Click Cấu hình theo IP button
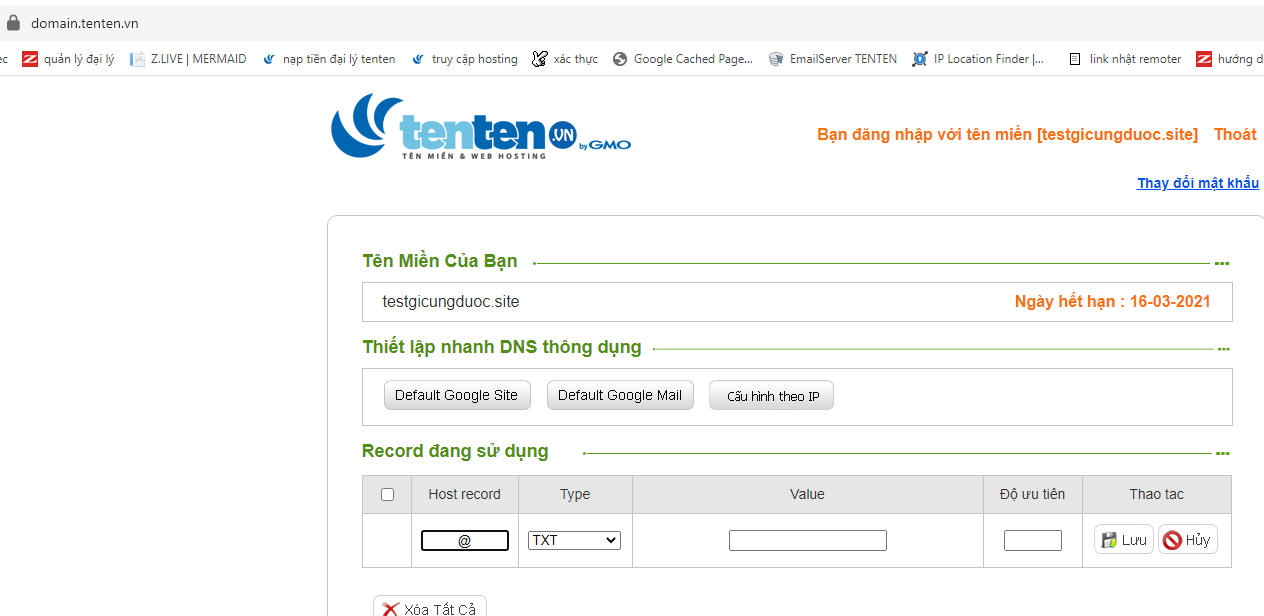The image size is (1264, 616). pos(772,396)
